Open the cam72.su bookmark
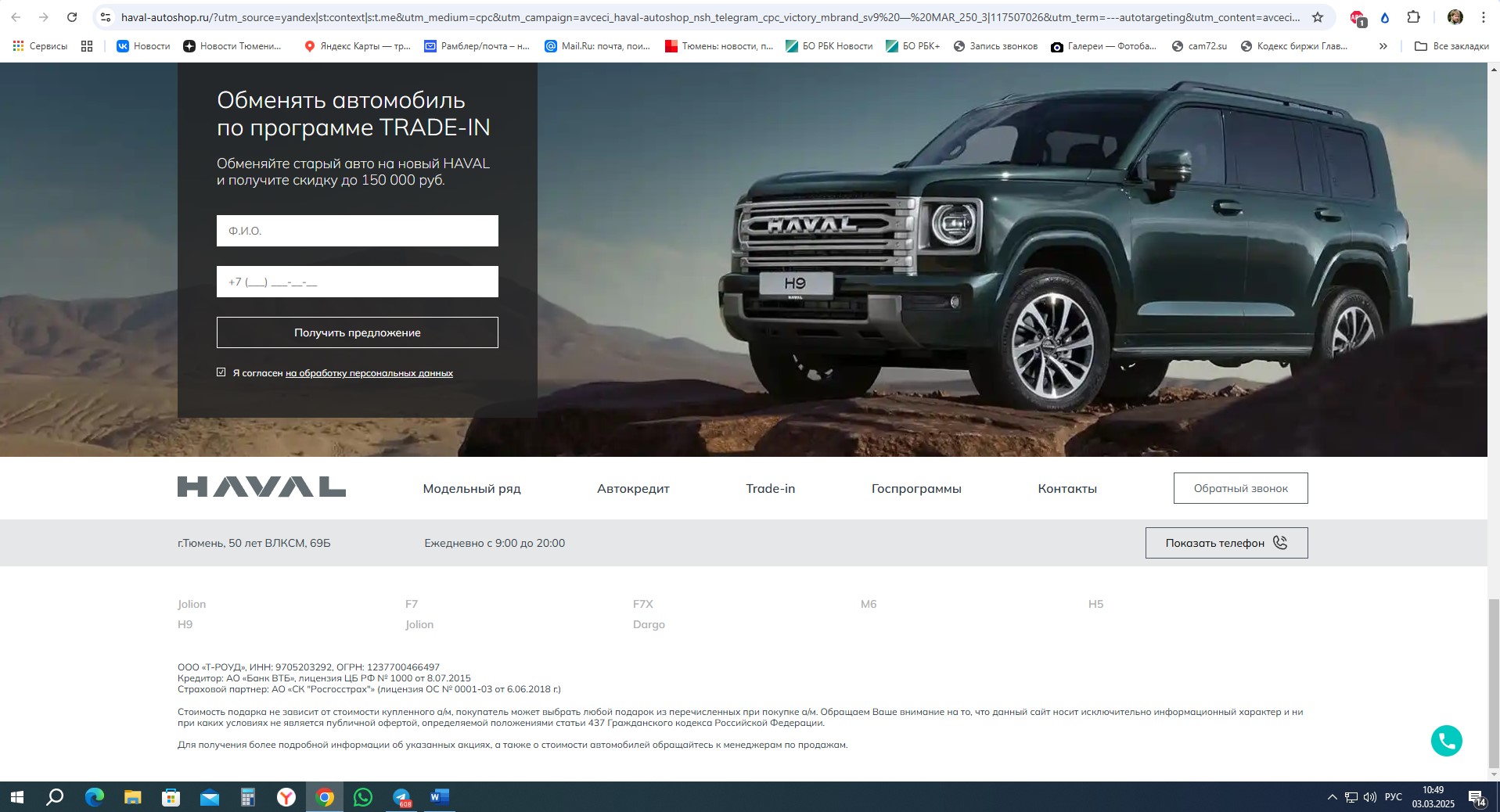The image size is (1500, 812). click(1199, 46)
